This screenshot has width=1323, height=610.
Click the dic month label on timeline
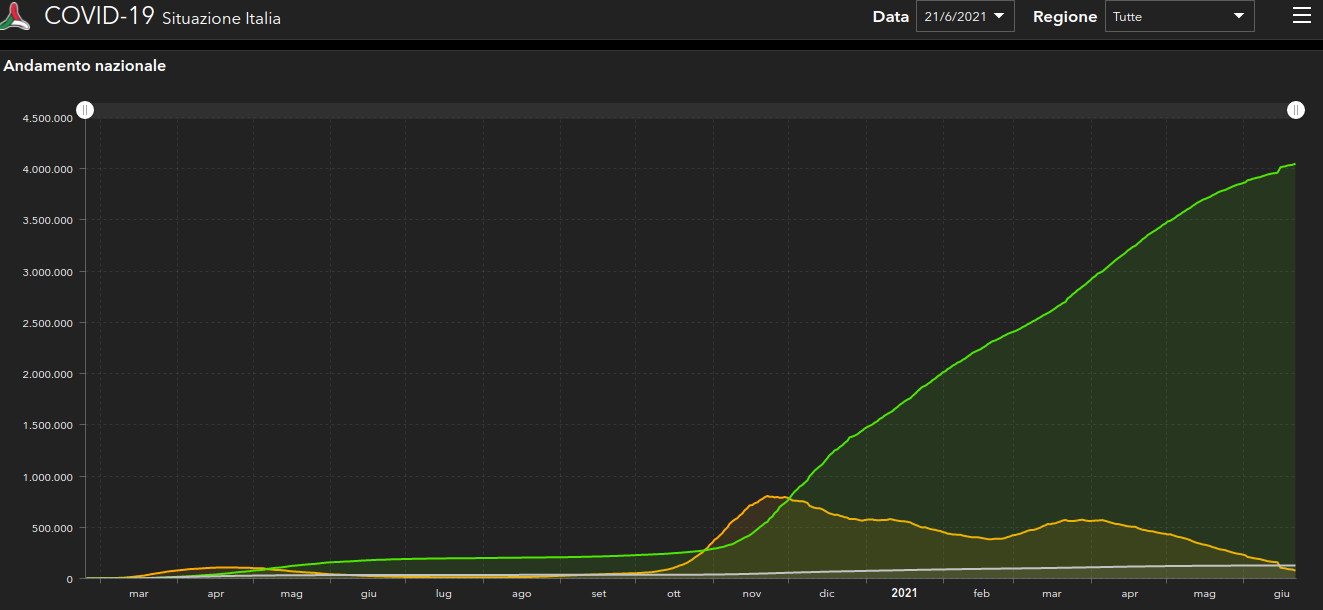[826, 594]
